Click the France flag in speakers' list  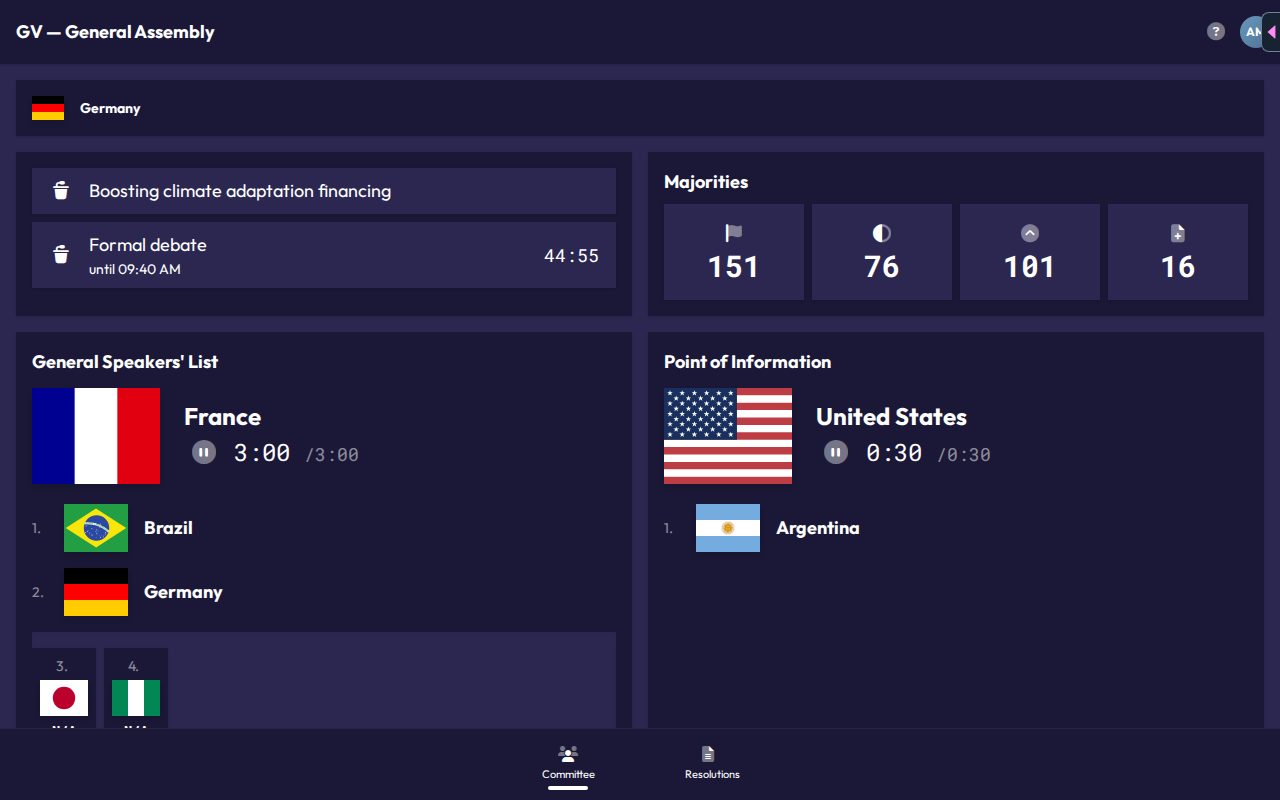(96, 436)
